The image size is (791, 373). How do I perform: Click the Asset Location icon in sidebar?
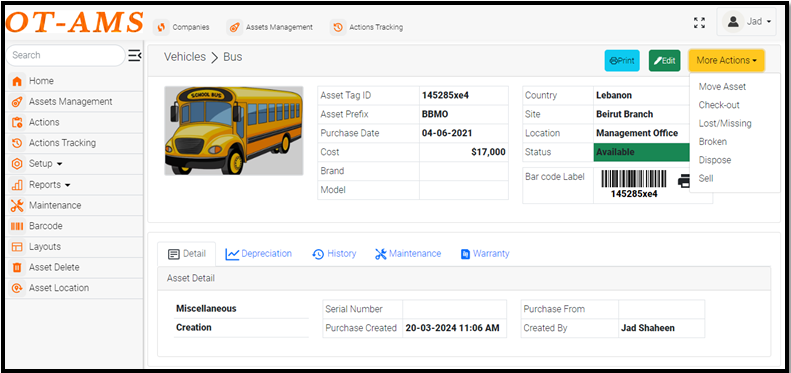click(17, 288)
